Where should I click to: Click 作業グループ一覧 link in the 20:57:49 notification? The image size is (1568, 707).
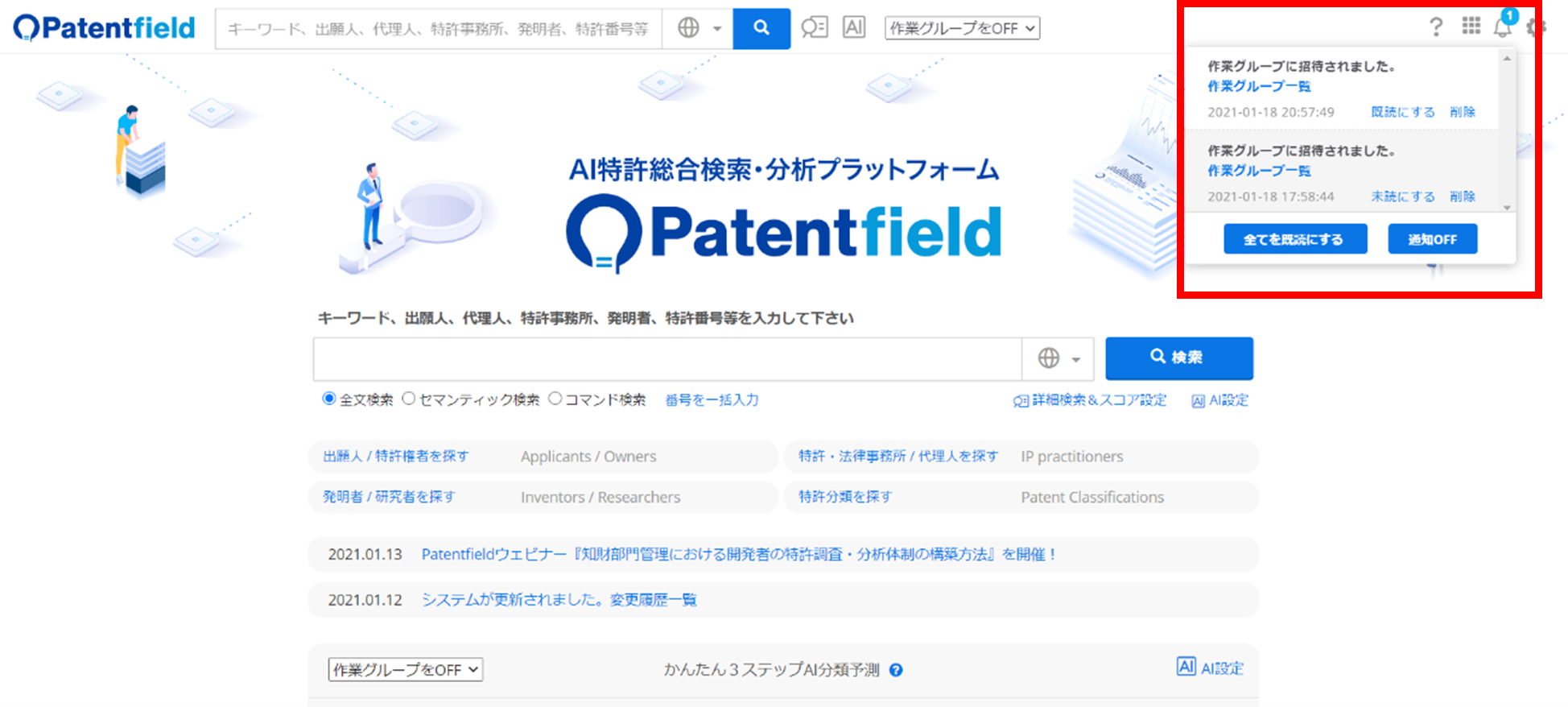pos(1259,86)
